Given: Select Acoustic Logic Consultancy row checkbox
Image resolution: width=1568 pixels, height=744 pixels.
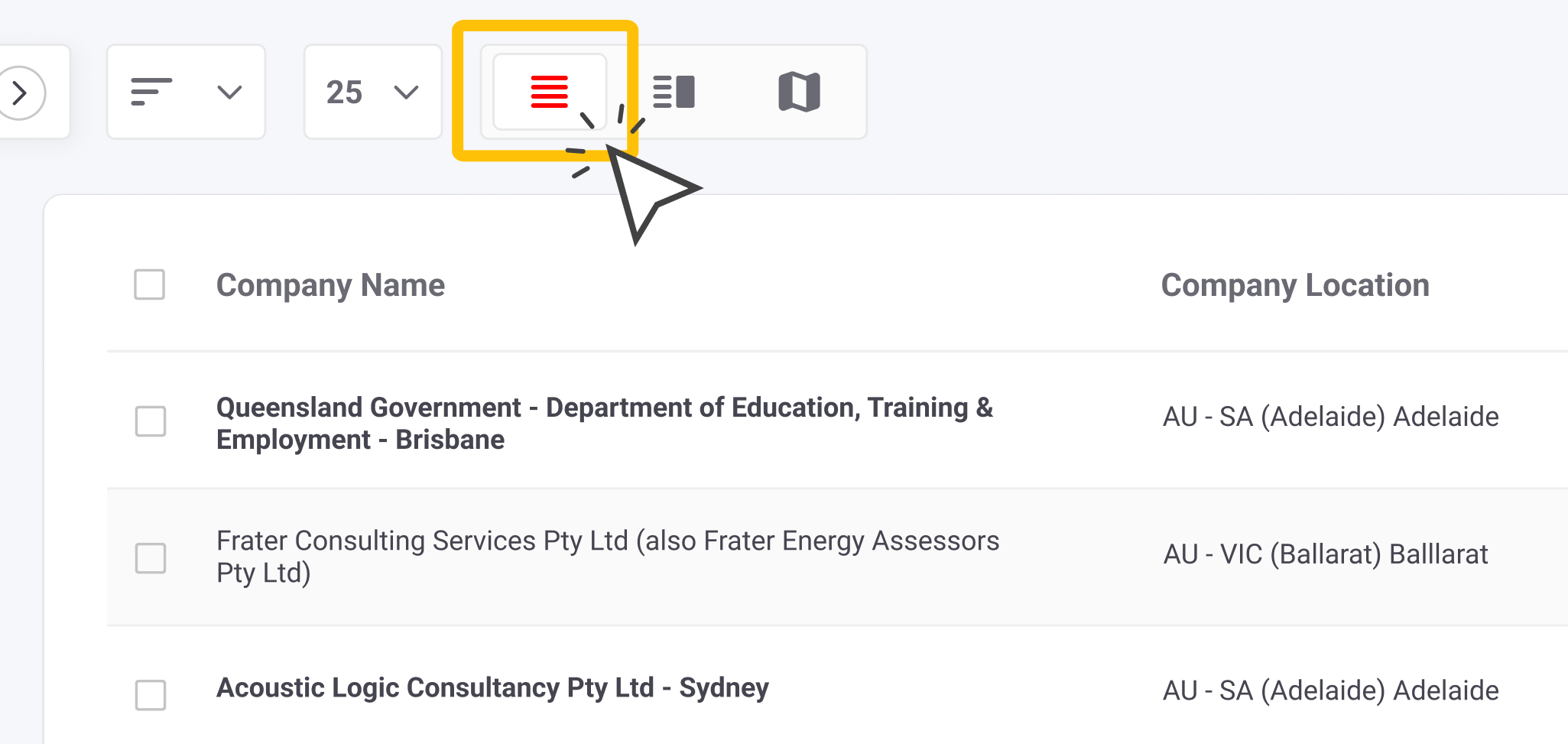Looking at the screenshot, I should pyautogui.click(x=151, y=695).
